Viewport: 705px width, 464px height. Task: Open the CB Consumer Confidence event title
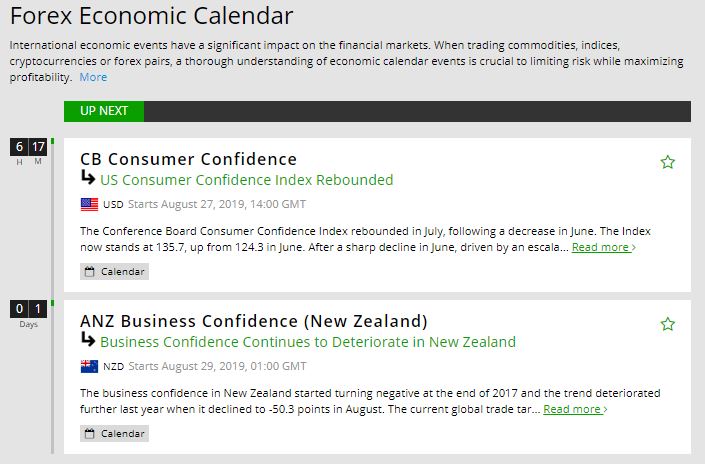pos(188,159)
